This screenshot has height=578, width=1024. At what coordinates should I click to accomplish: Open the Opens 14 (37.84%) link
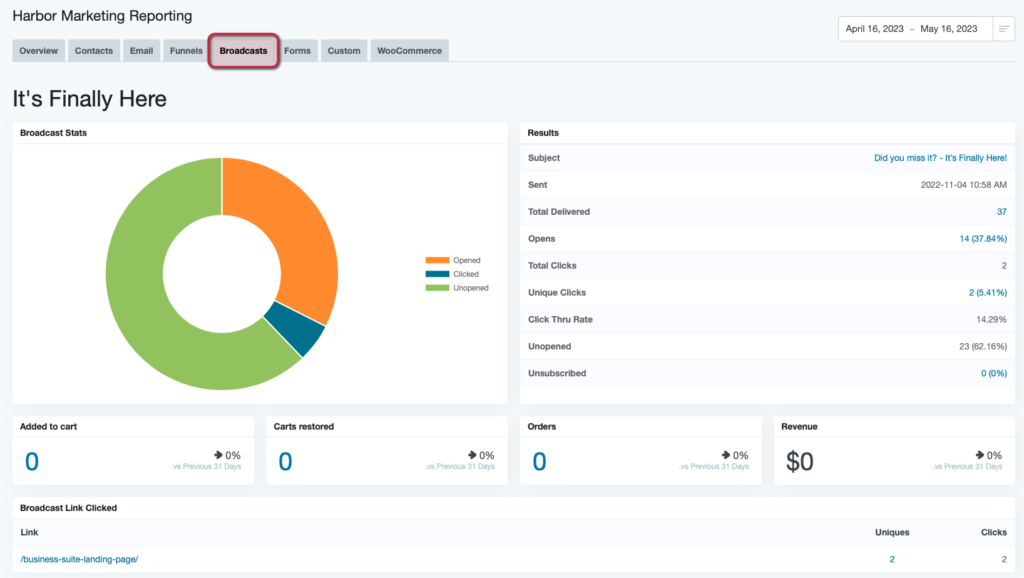point(982,239)
